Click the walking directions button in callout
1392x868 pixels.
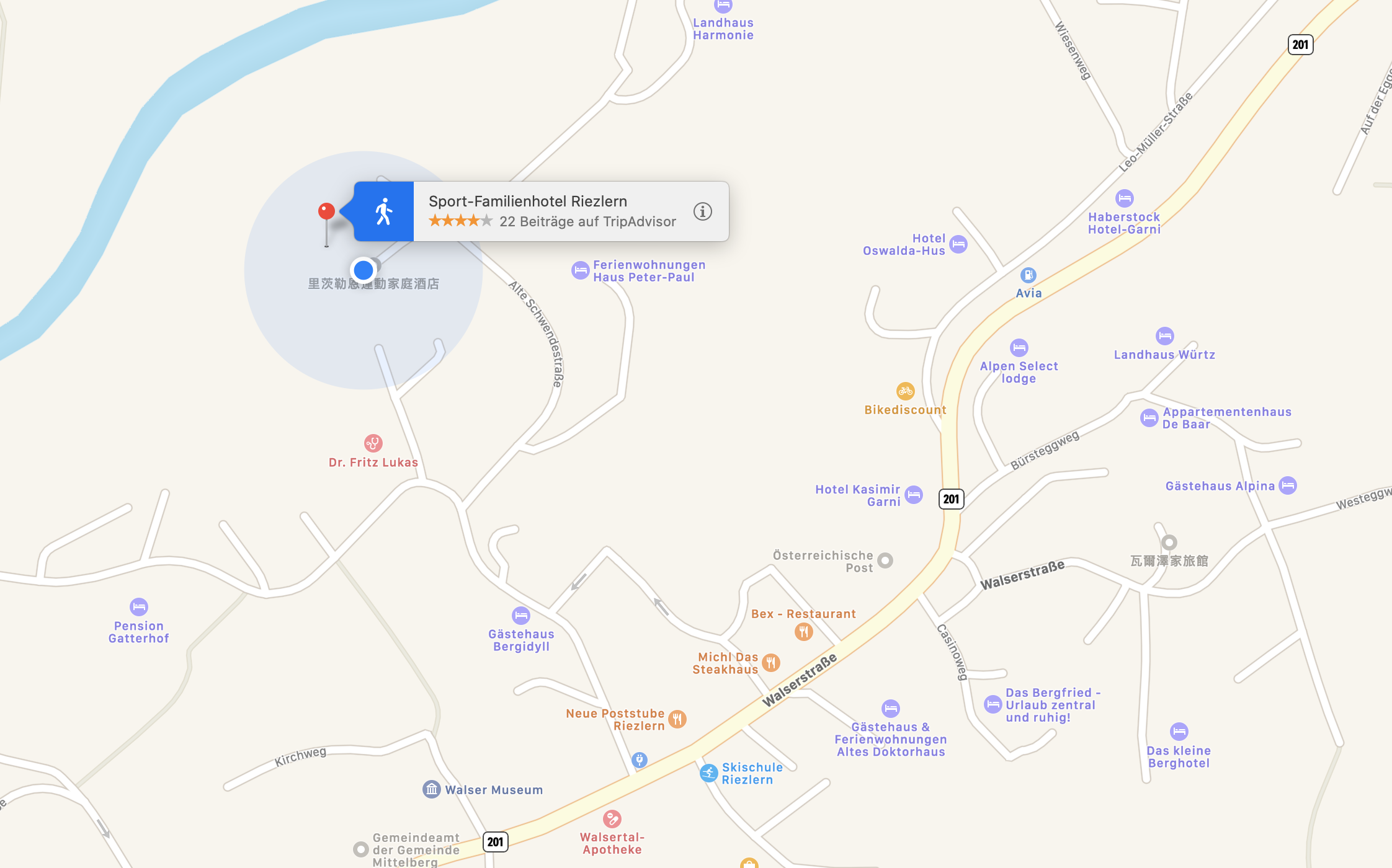coord(384,211)
